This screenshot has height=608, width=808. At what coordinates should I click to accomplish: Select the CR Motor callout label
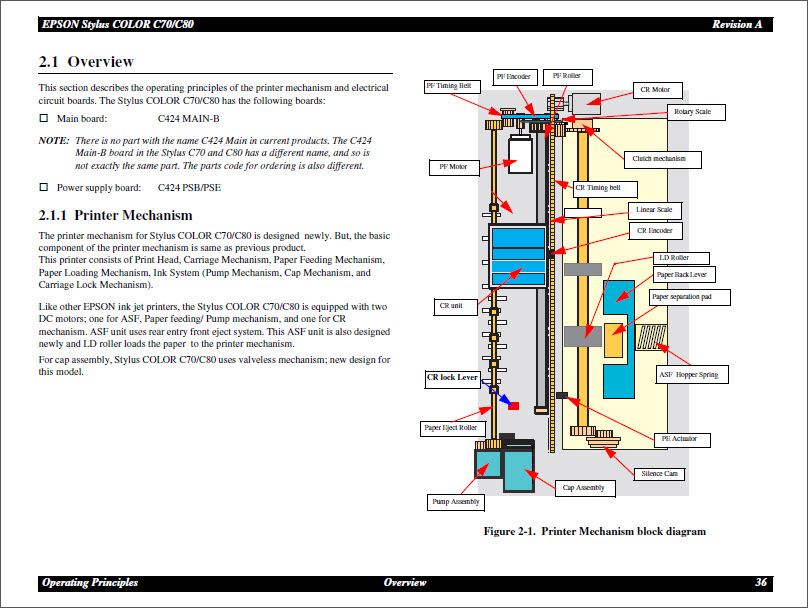(x=657, y=89)
